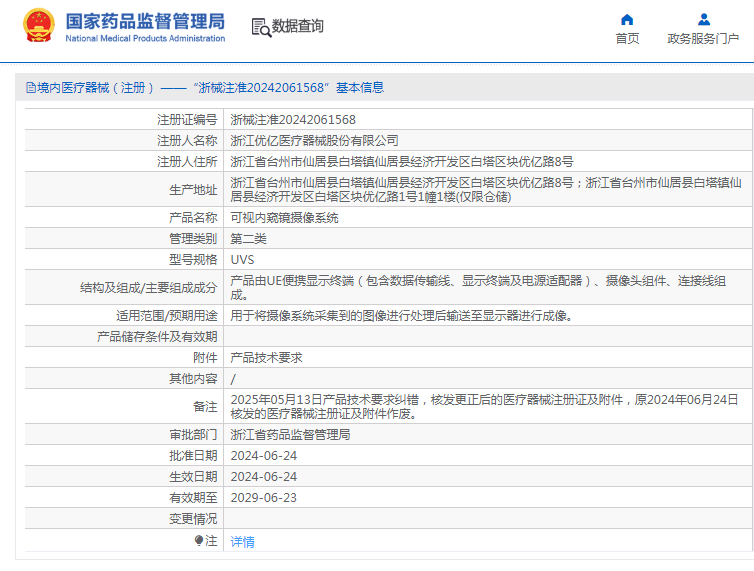This screenshot has height=571, width=754.
Task: Click the 结构及组成/主要组成成分 label
Action: [149, 288]
